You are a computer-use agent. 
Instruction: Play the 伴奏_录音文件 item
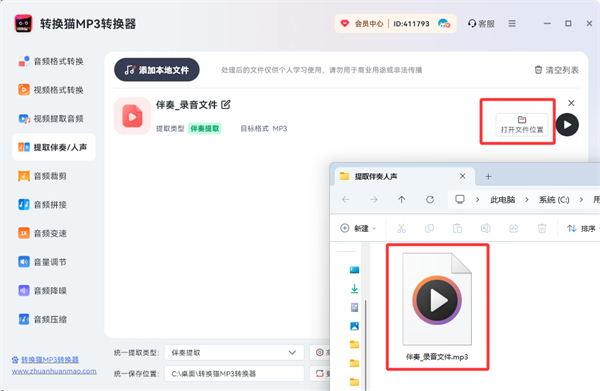point(567,125)
